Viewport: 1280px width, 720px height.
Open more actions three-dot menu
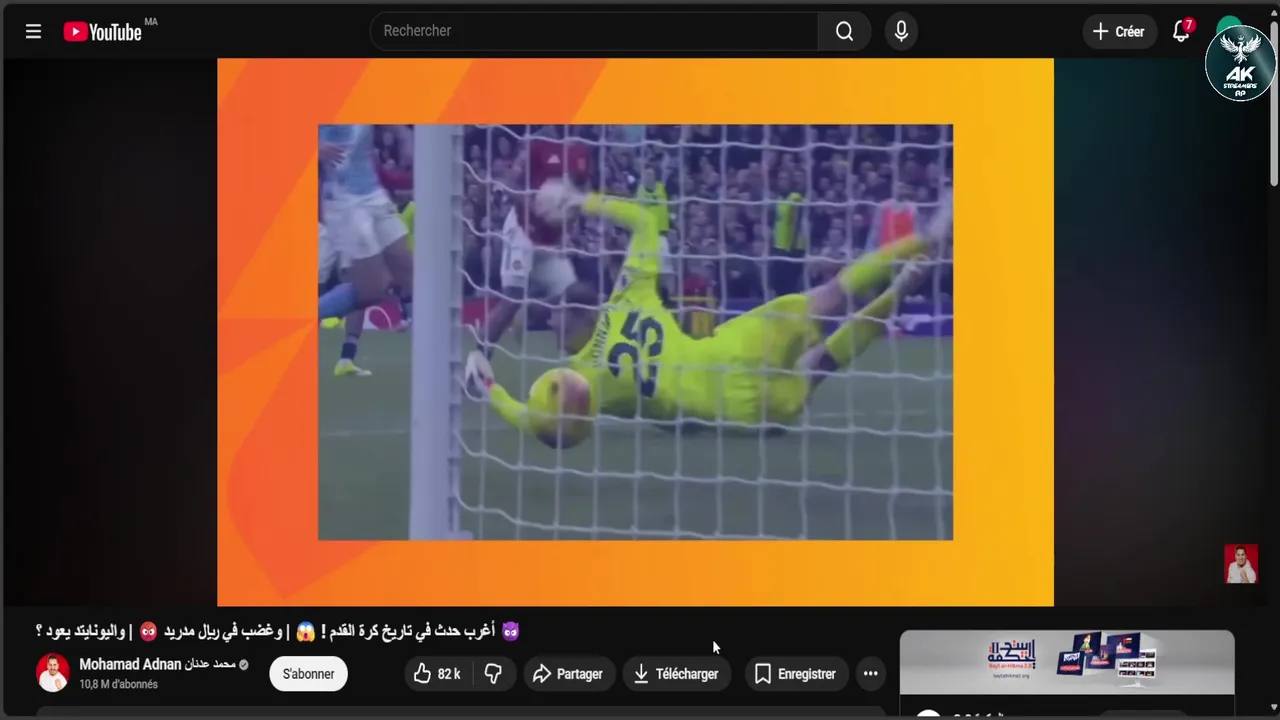871,674
